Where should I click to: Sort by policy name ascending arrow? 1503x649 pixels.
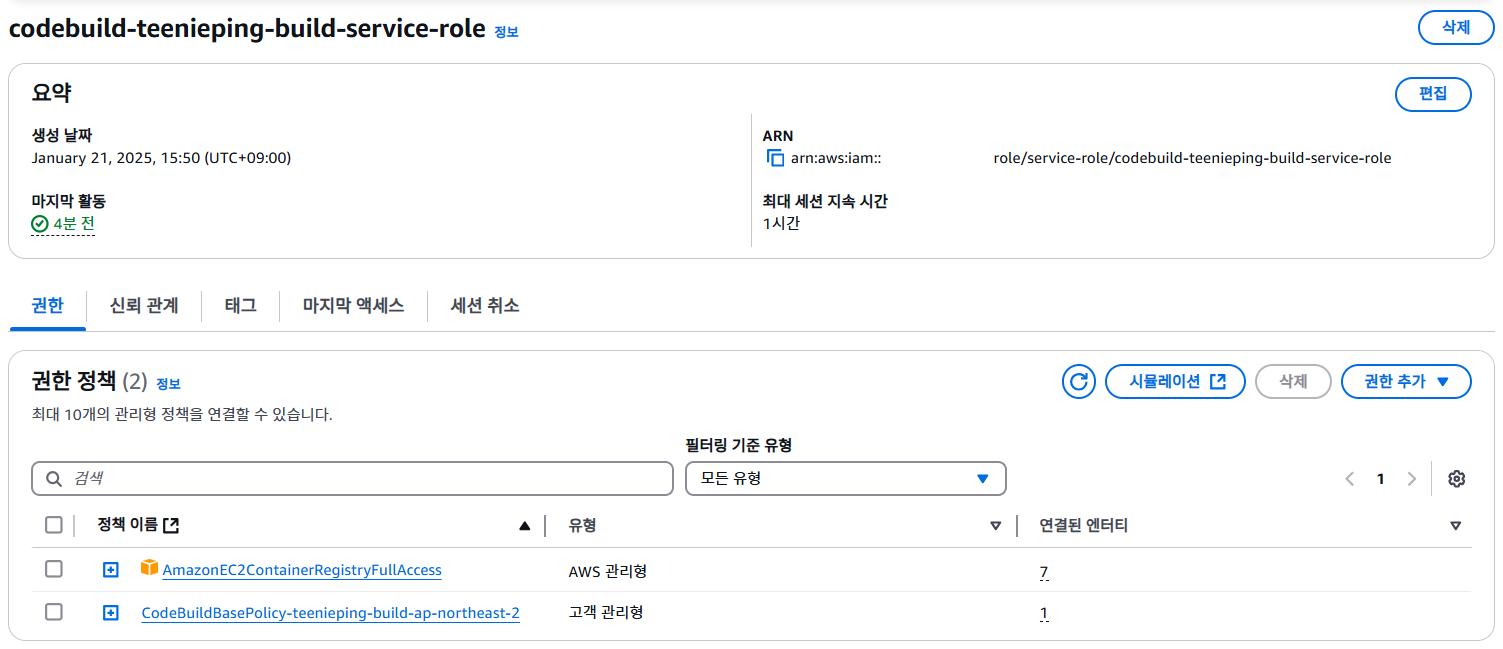(x=524, y=526)
